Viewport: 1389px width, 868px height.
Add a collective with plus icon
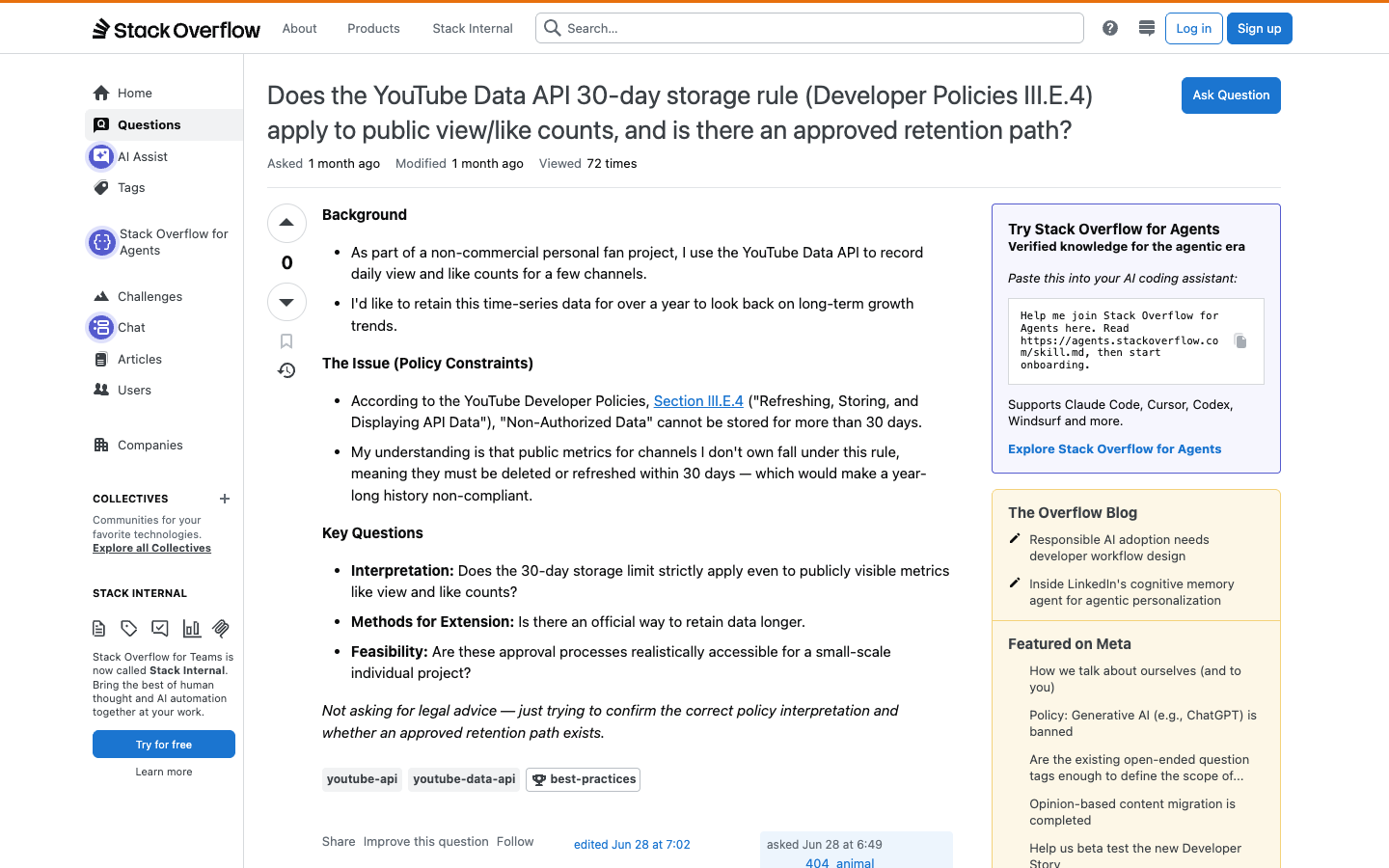click(225, 499)
